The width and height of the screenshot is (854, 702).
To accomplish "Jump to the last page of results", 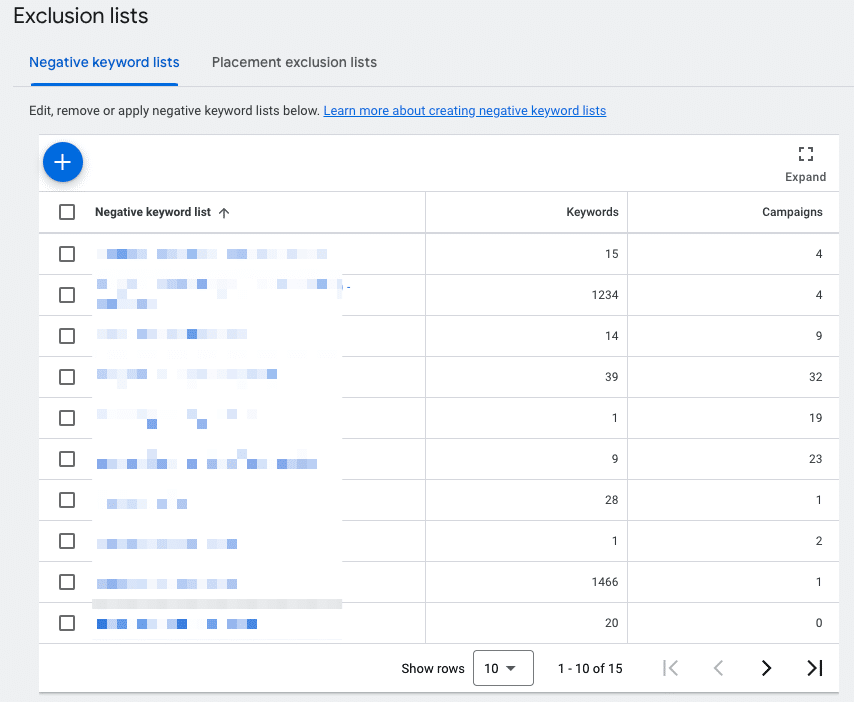I will 814,668.
